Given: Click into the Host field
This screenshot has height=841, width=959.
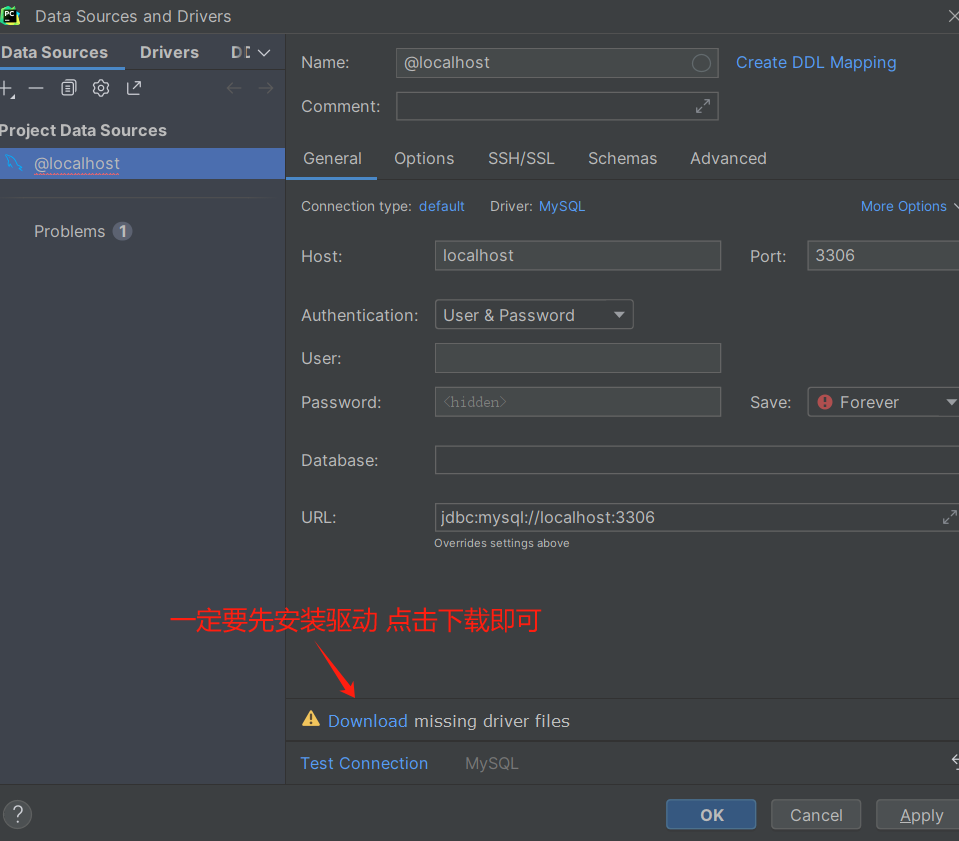Looking at the screenshot, I should click(577, 256).
